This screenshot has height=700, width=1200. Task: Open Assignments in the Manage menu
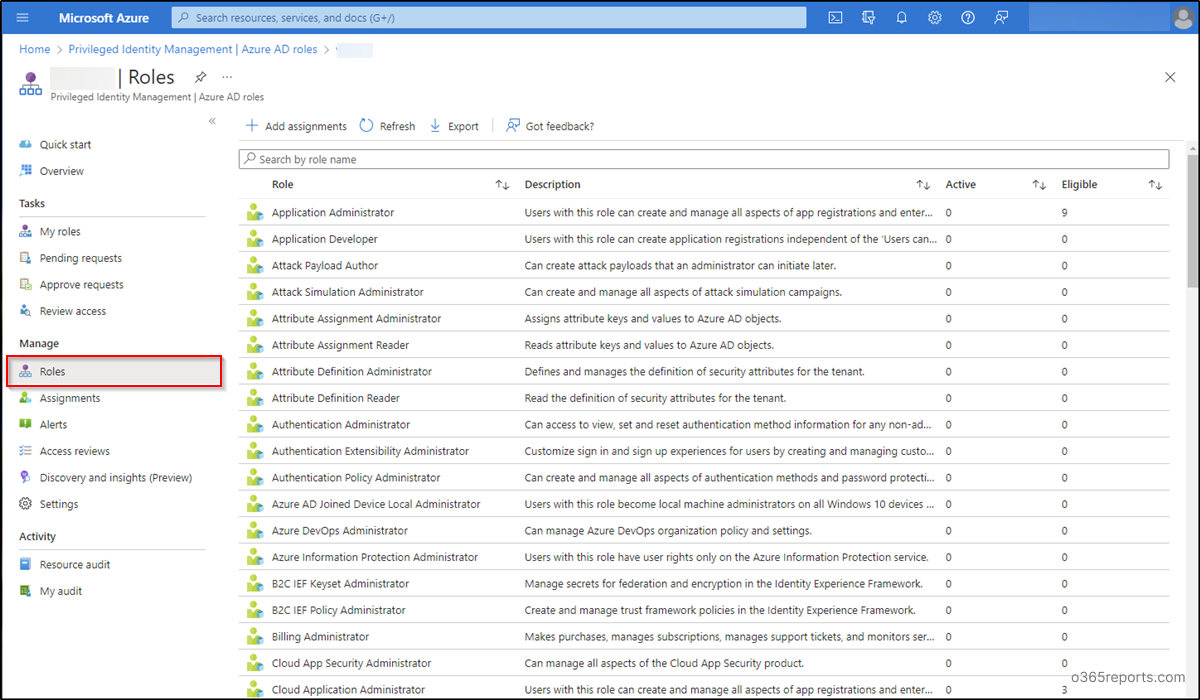[x=70, y=398]
